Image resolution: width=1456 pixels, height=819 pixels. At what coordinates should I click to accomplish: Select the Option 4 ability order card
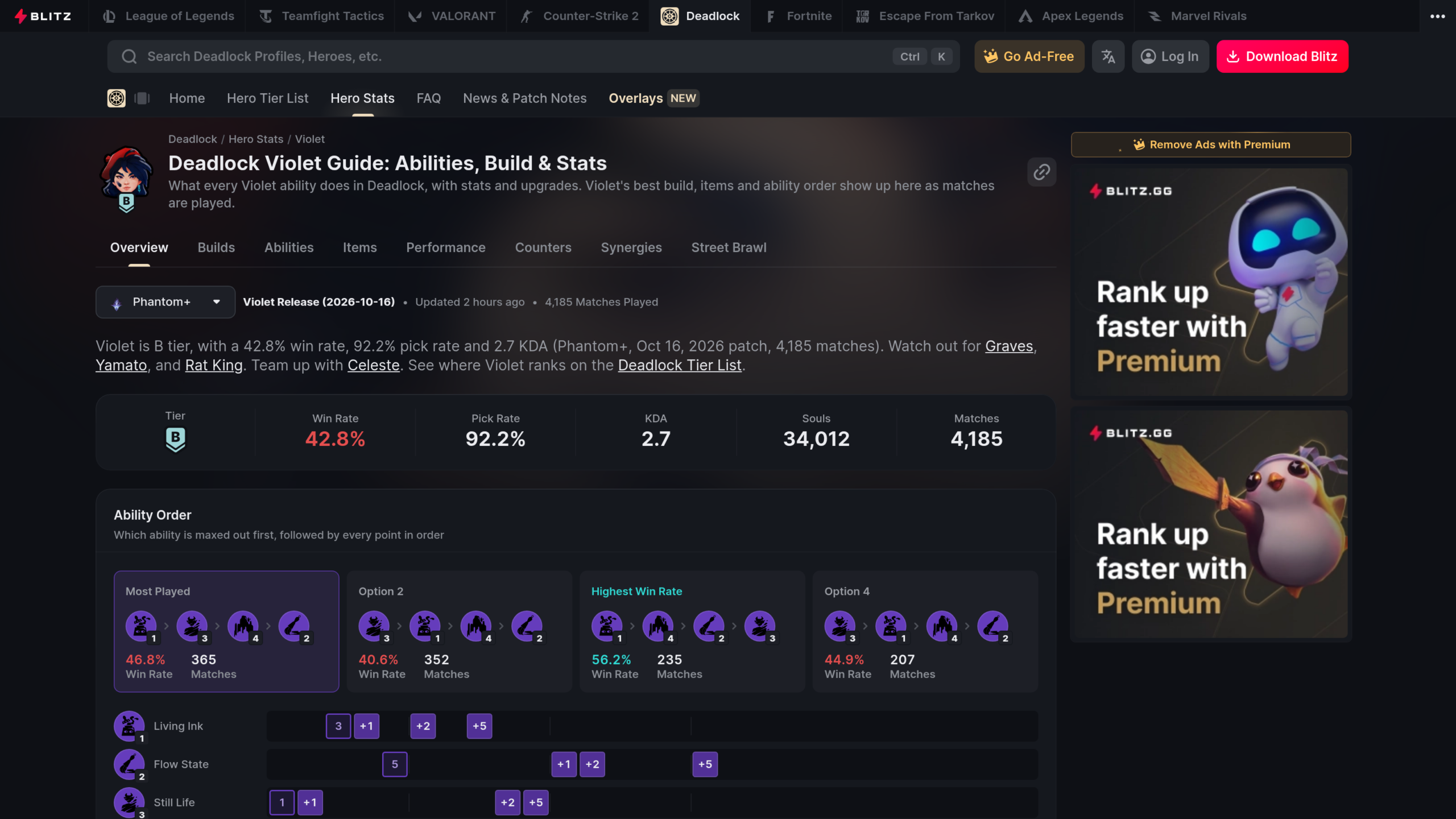[x=925, y=631]
